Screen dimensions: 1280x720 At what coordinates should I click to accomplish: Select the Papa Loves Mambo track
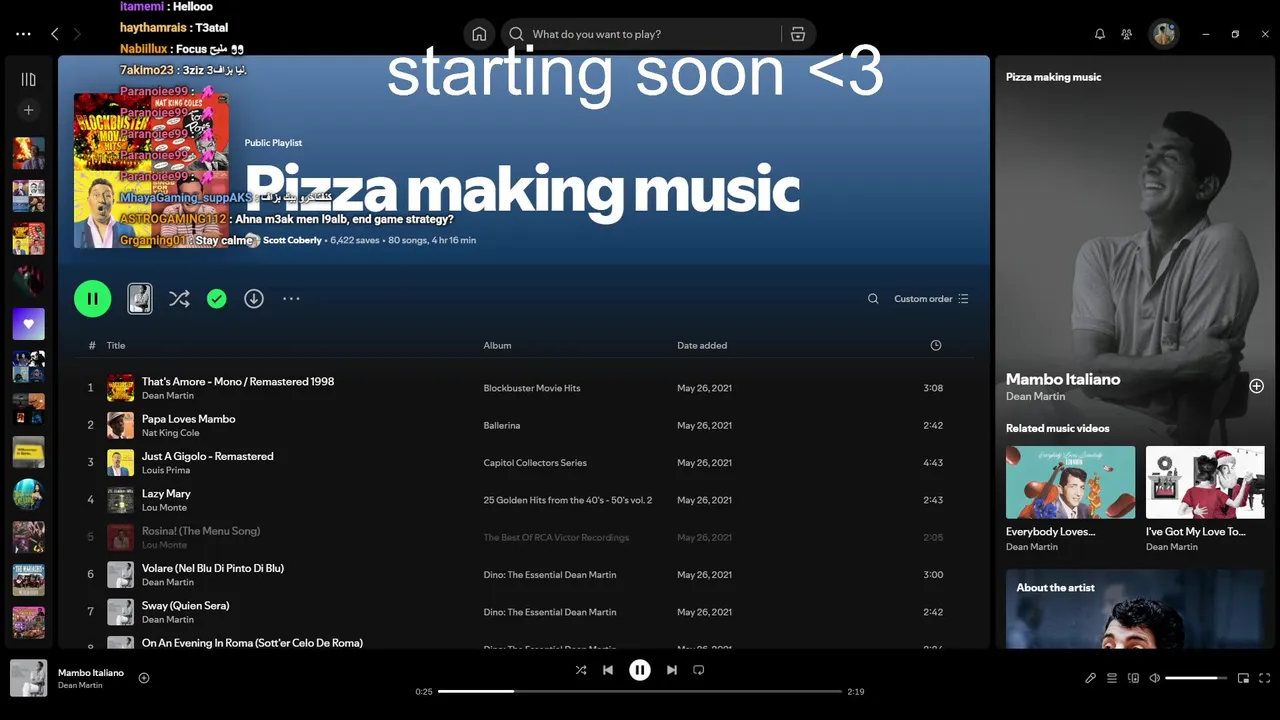coord(189,418)
